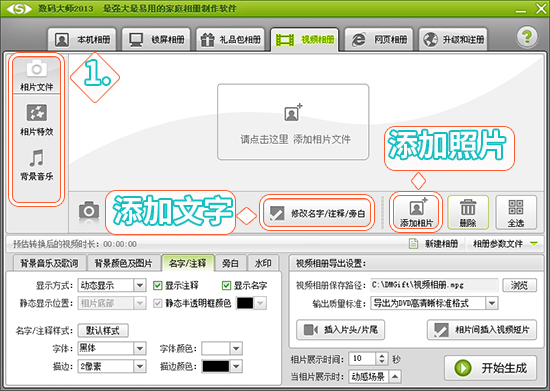550x391 pixels.
Task: Switch to 锁屏相册 tab
Action: click(x=156, y=40)
